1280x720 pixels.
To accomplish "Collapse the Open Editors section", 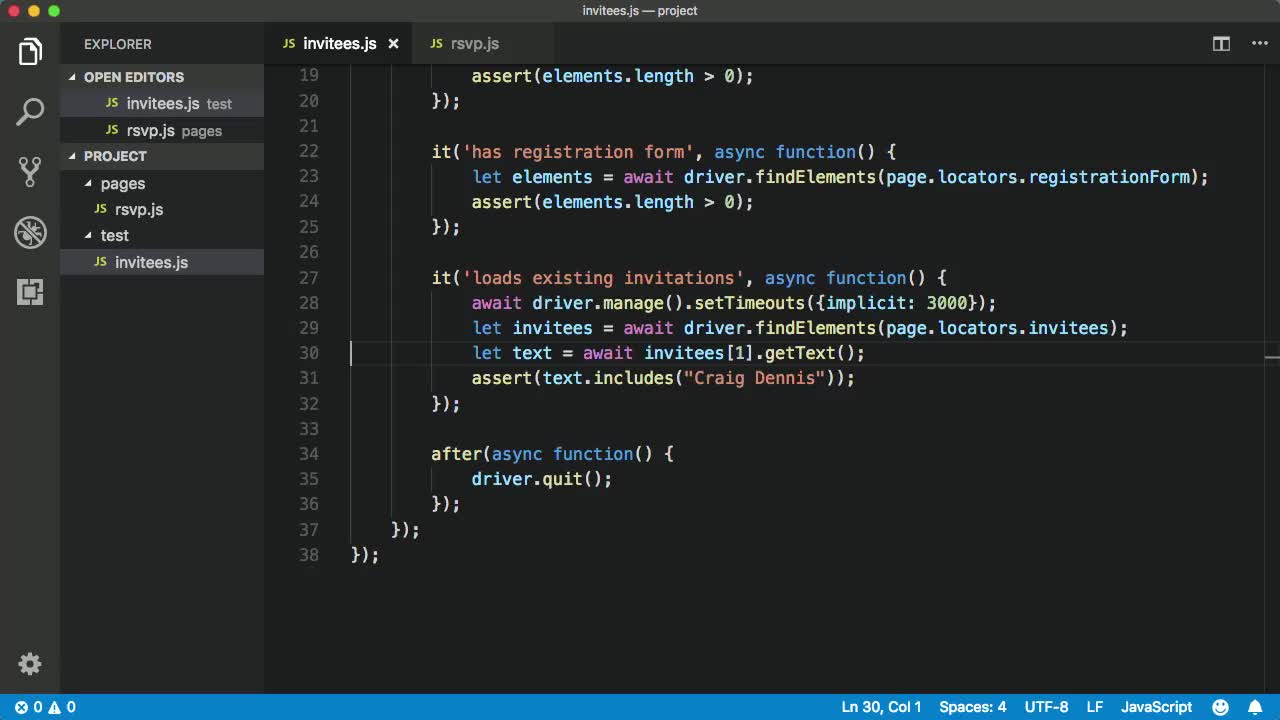I will (x=133, y=77).
